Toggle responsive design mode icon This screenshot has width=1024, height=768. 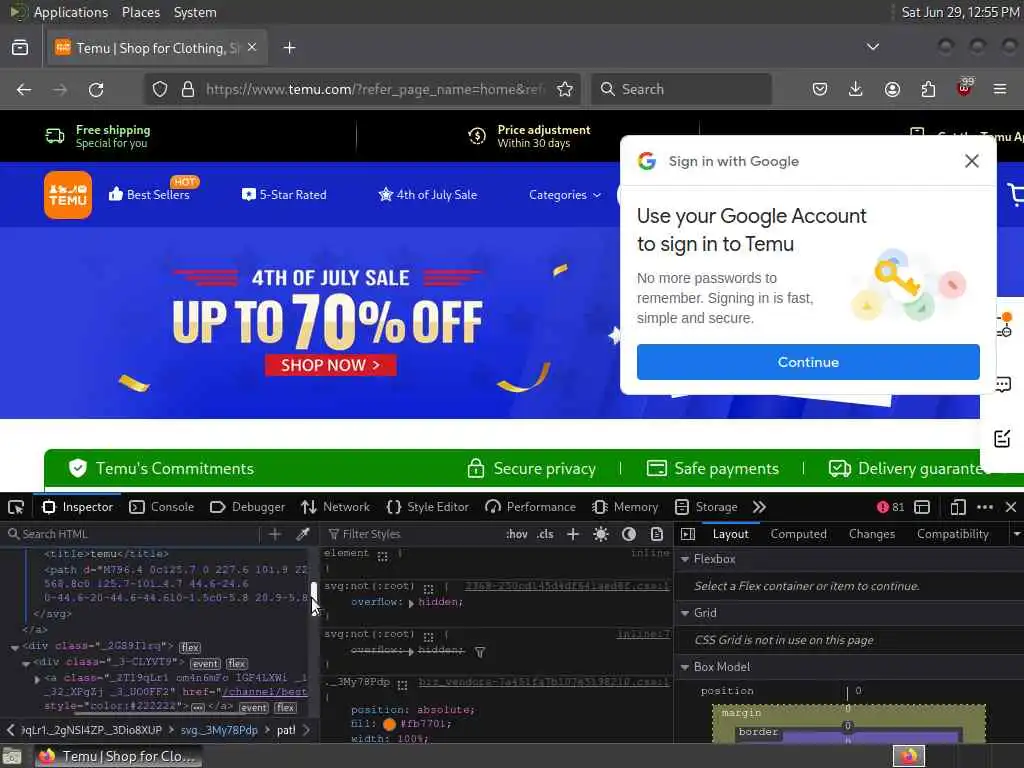[957, 507]
